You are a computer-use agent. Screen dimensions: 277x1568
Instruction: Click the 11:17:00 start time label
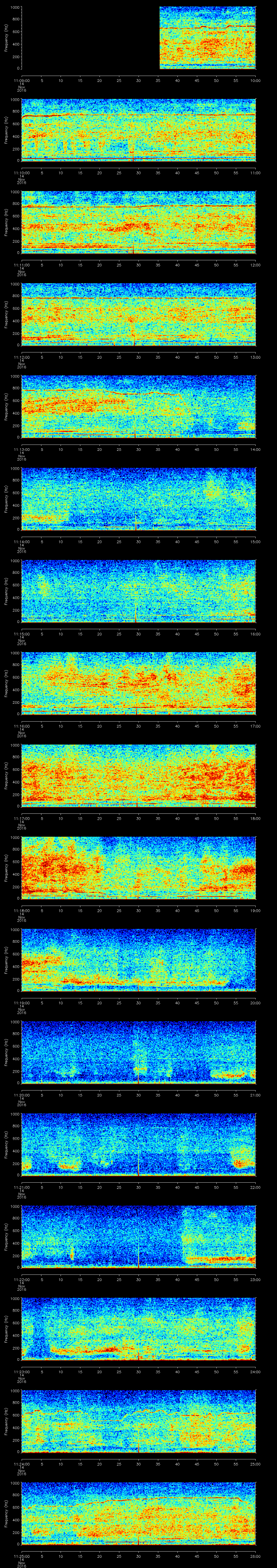coord(21,818)
